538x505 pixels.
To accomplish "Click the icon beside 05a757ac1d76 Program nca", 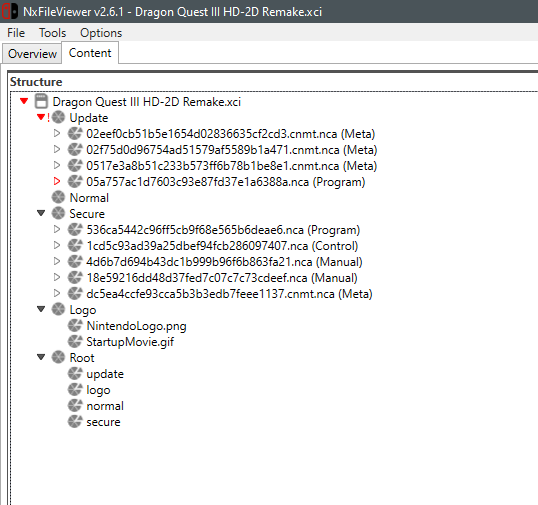I will tap(75, 181).
